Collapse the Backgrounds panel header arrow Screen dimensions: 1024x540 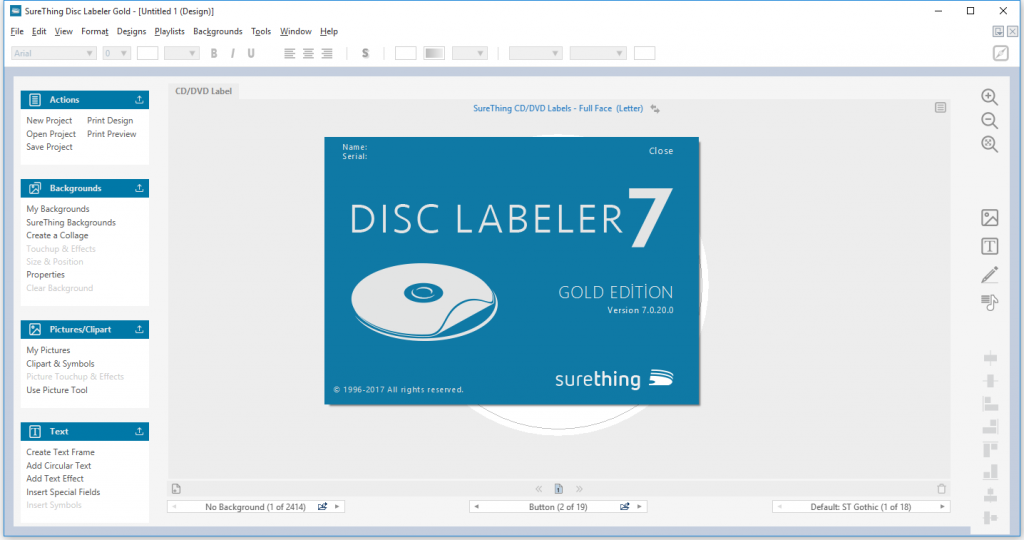[139, 188]
